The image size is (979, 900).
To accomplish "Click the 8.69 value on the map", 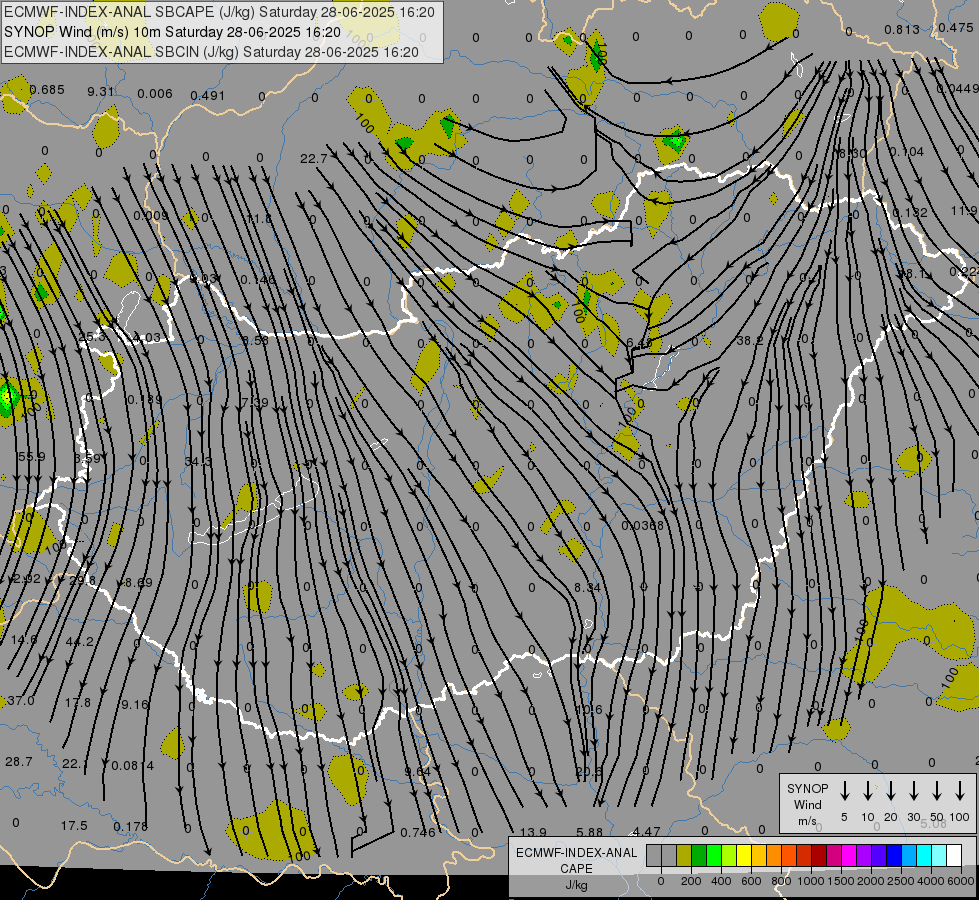I will [139, 583].
